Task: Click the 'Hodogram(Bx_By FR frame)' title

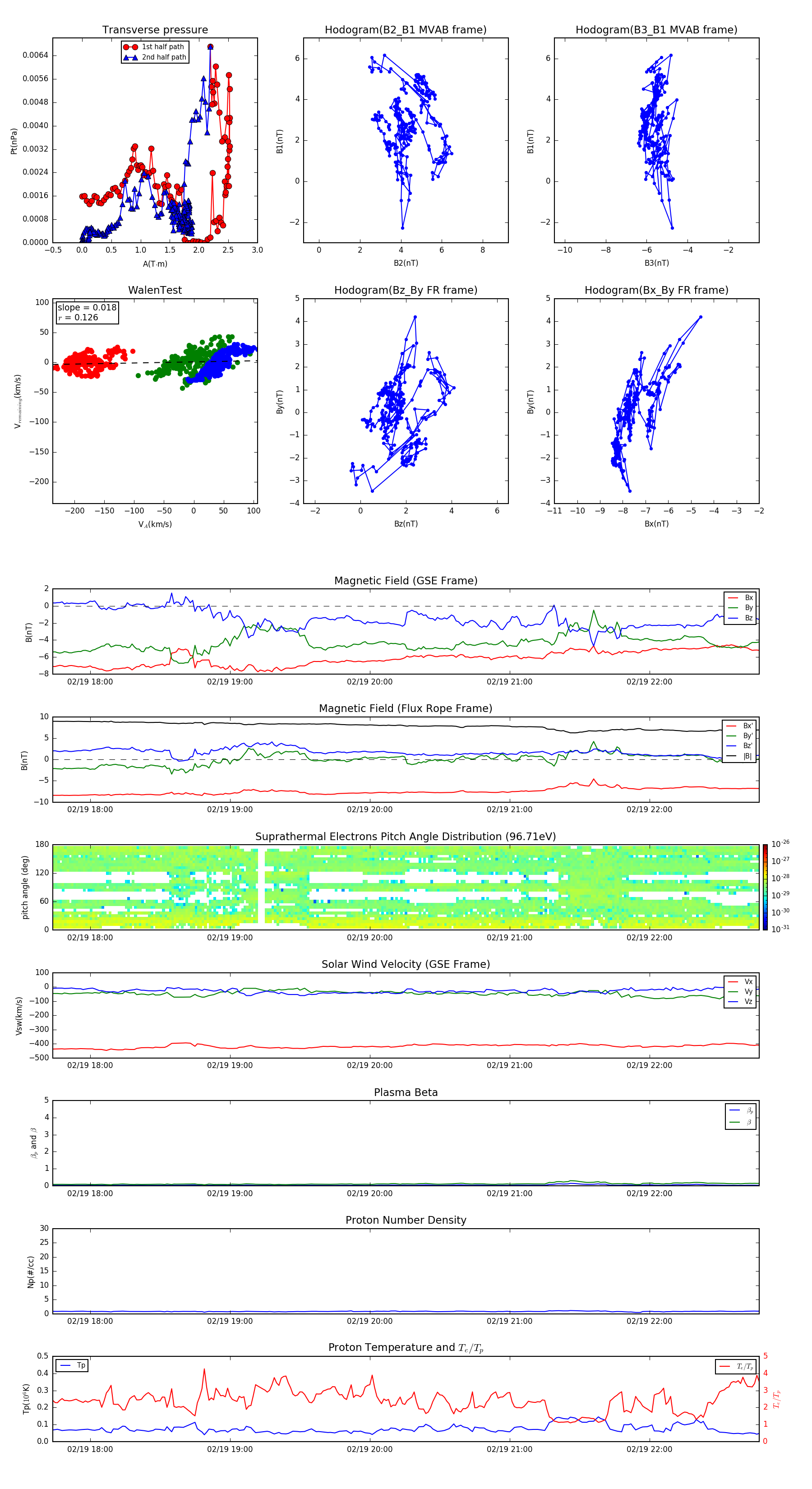Action: point(656,290)
